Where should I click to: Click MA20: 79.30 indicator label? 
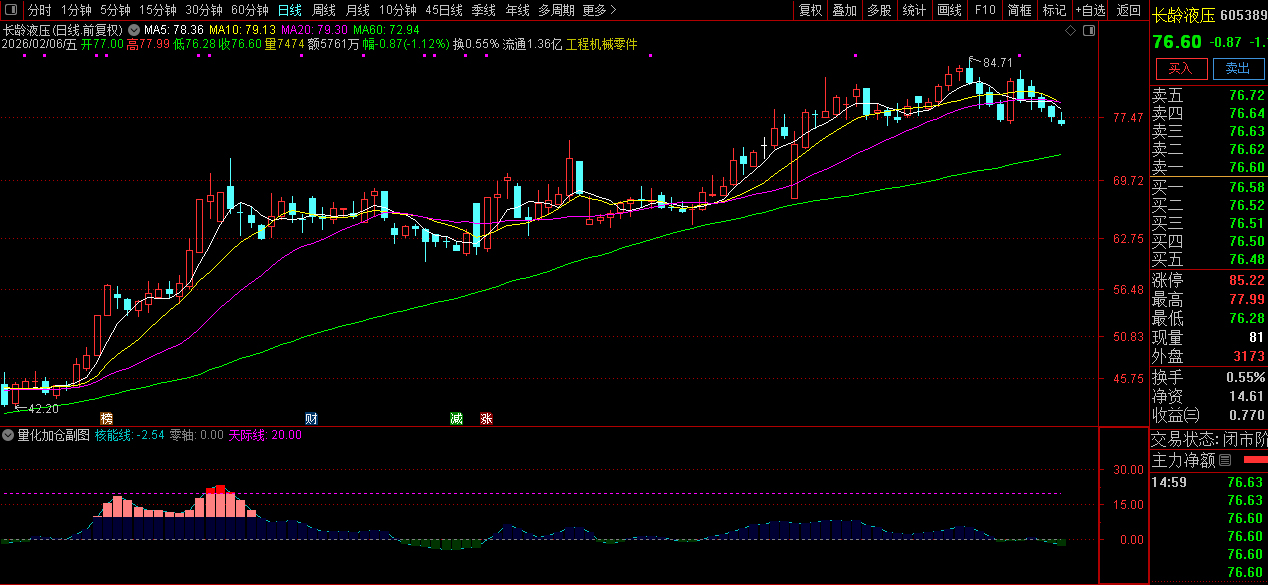[314, 30]
